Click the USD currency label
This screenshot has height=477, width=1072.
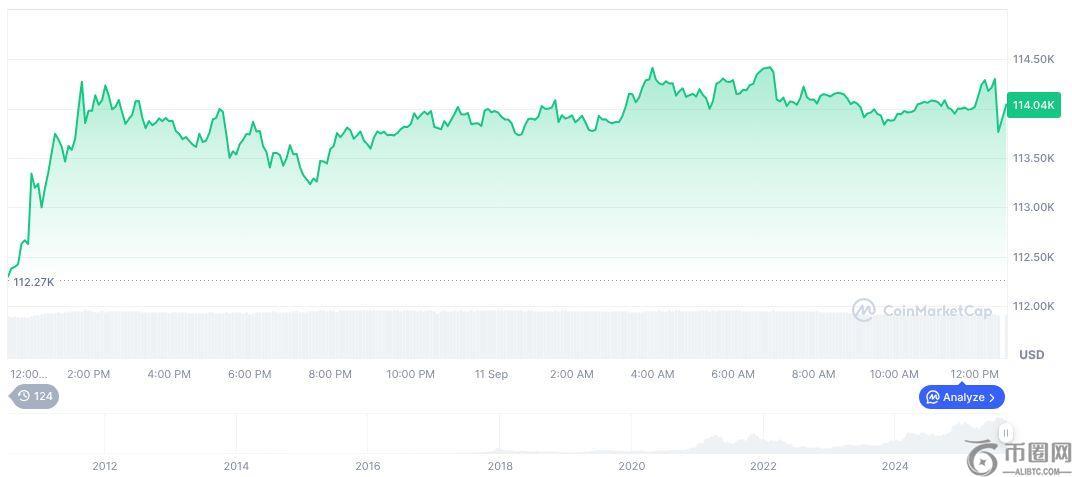pyautogui.click(x=1031, y=354)
